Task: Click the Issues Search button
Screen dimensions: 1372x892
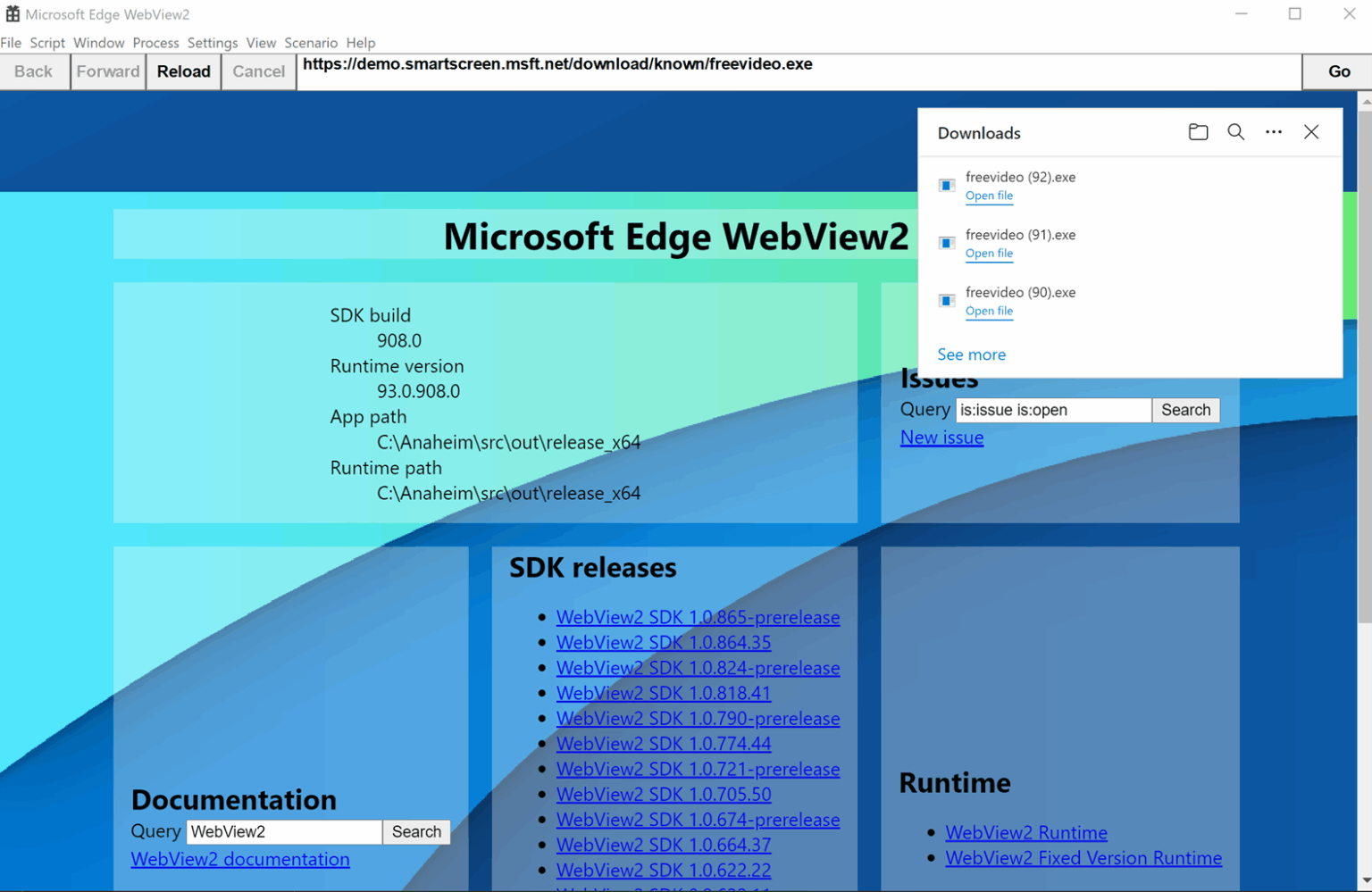Action: [x=1185, y=410]
